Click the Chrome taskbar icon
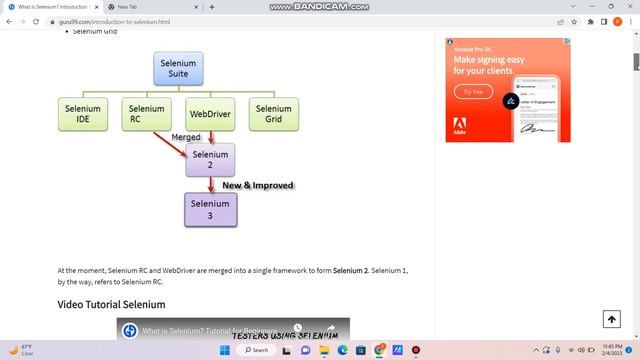Viewport: 640px width, 360px height. coord(379,350)
